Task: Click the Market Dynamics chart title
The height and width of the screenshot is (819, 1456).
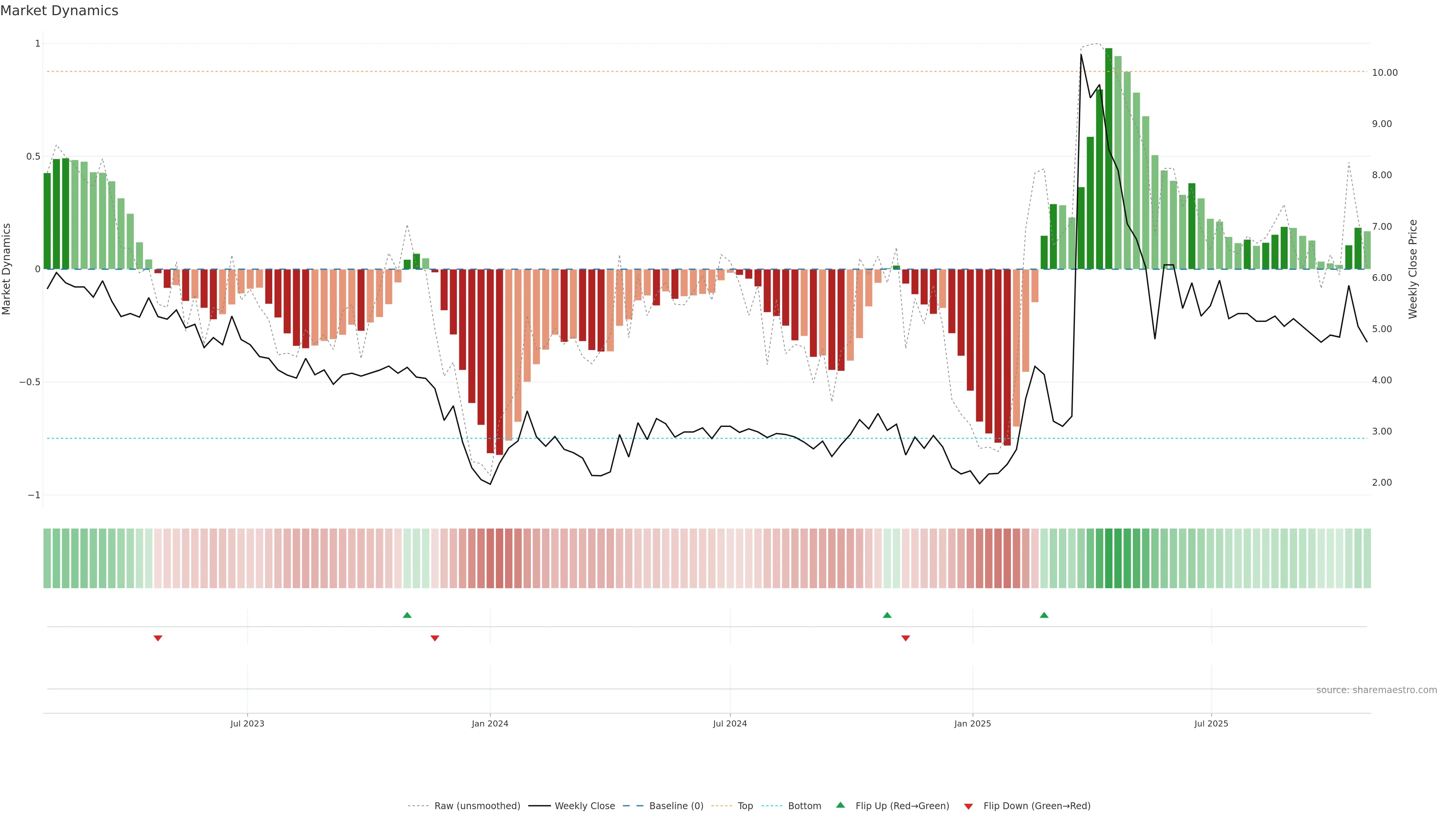Action: (60, 11)
